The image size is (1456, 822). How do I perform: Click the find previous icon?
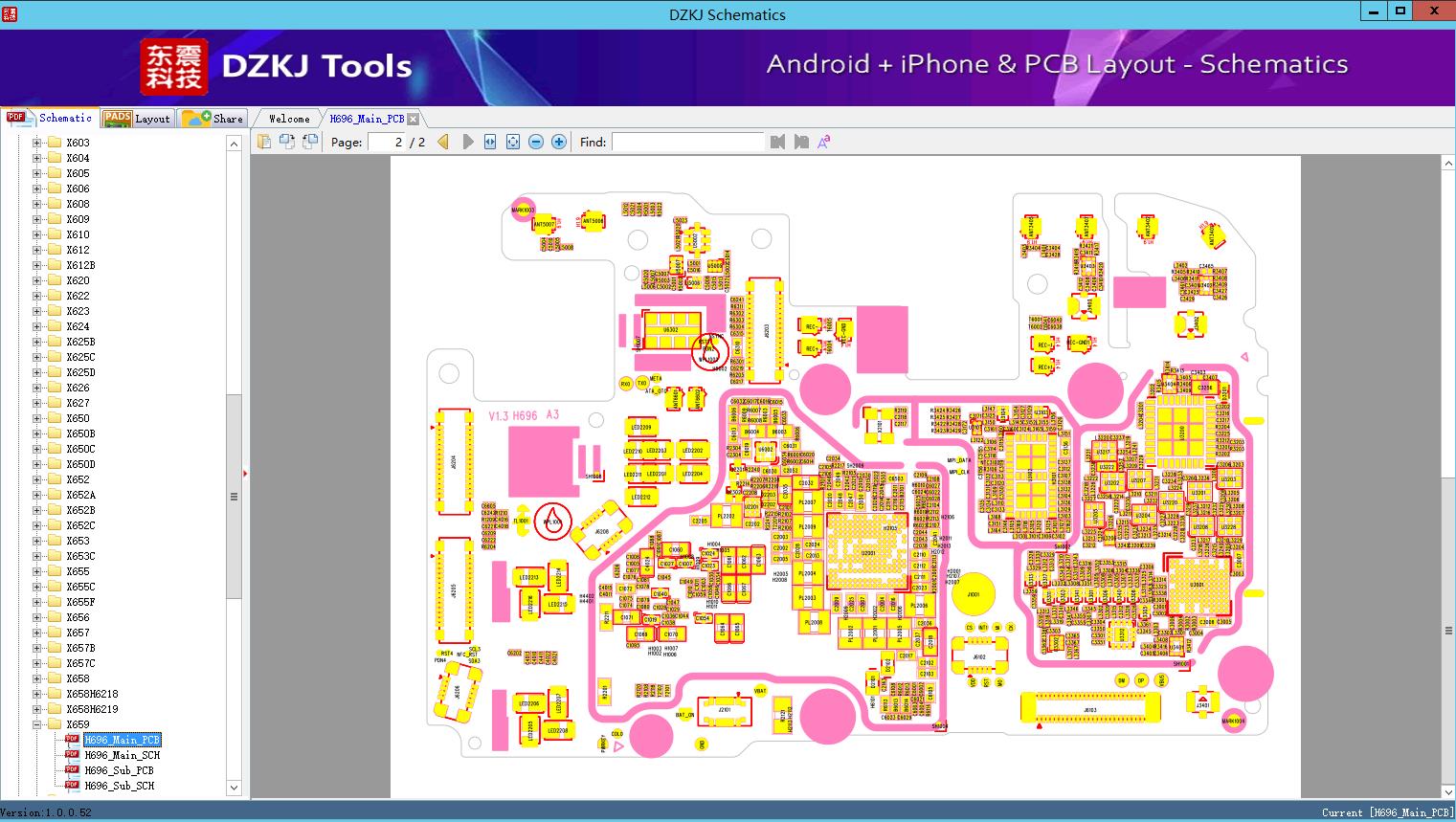777,142
